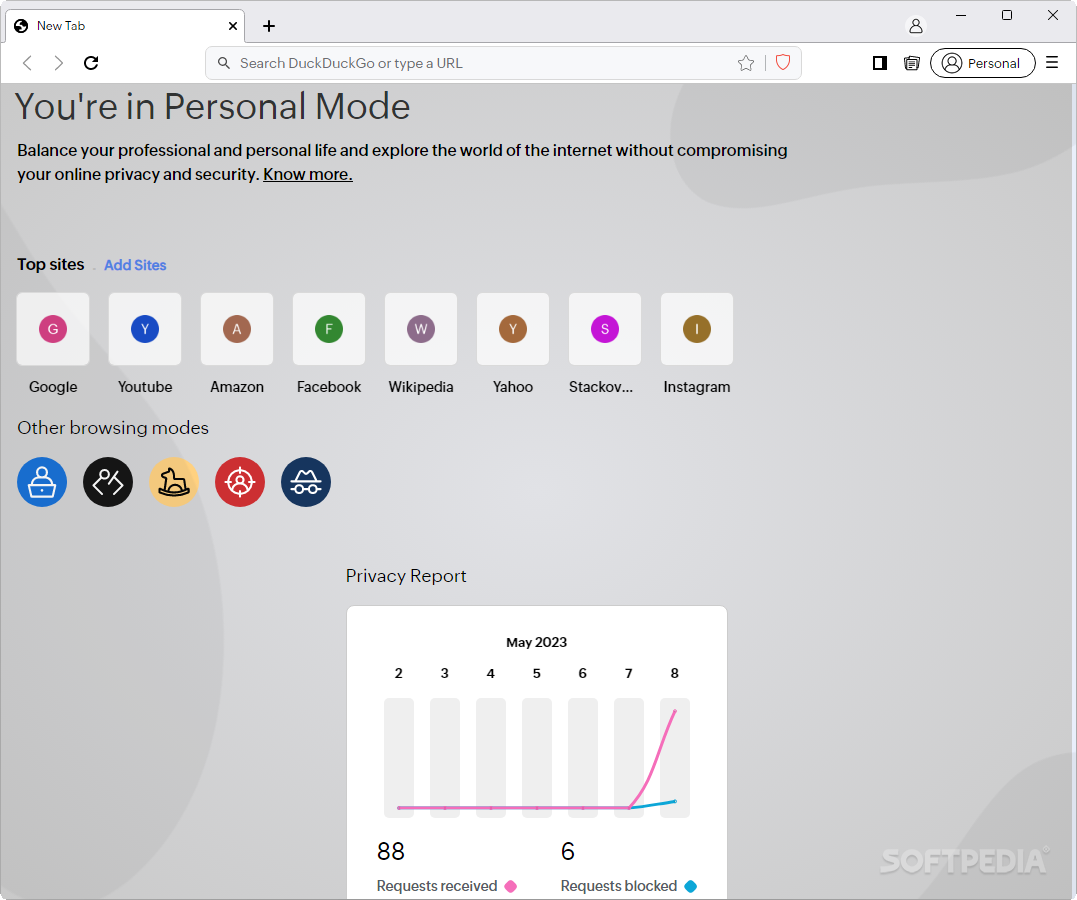Open the Personal mode profile button
1077x900 pixels.
(x=982, y=63)
